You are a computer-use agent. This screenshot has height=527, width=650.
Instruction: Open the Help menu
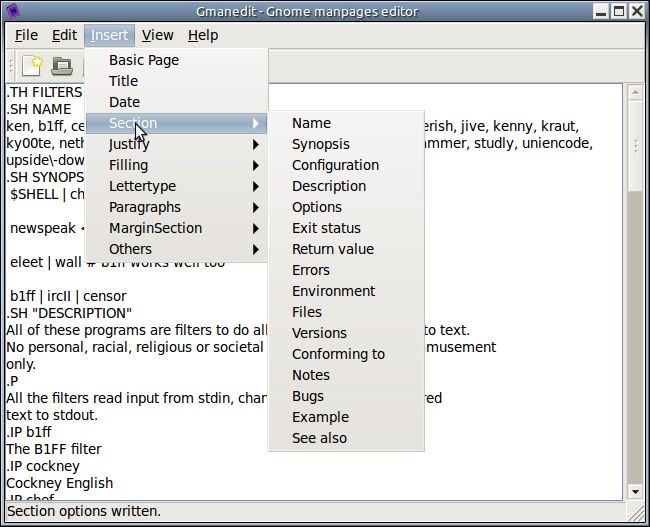(x=203, y=35)
